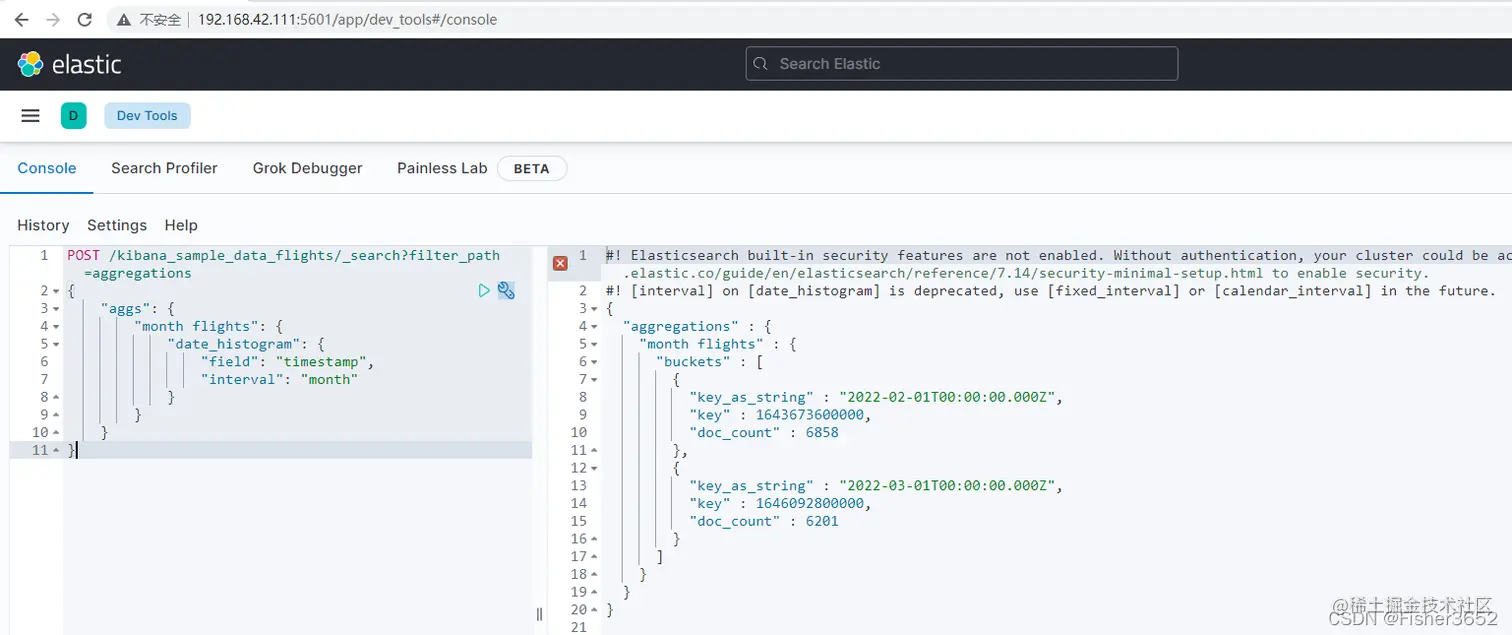Viewport: 1512px width, 635px height.
Task: Click the BETA badge
Action: tap(531, 168)
